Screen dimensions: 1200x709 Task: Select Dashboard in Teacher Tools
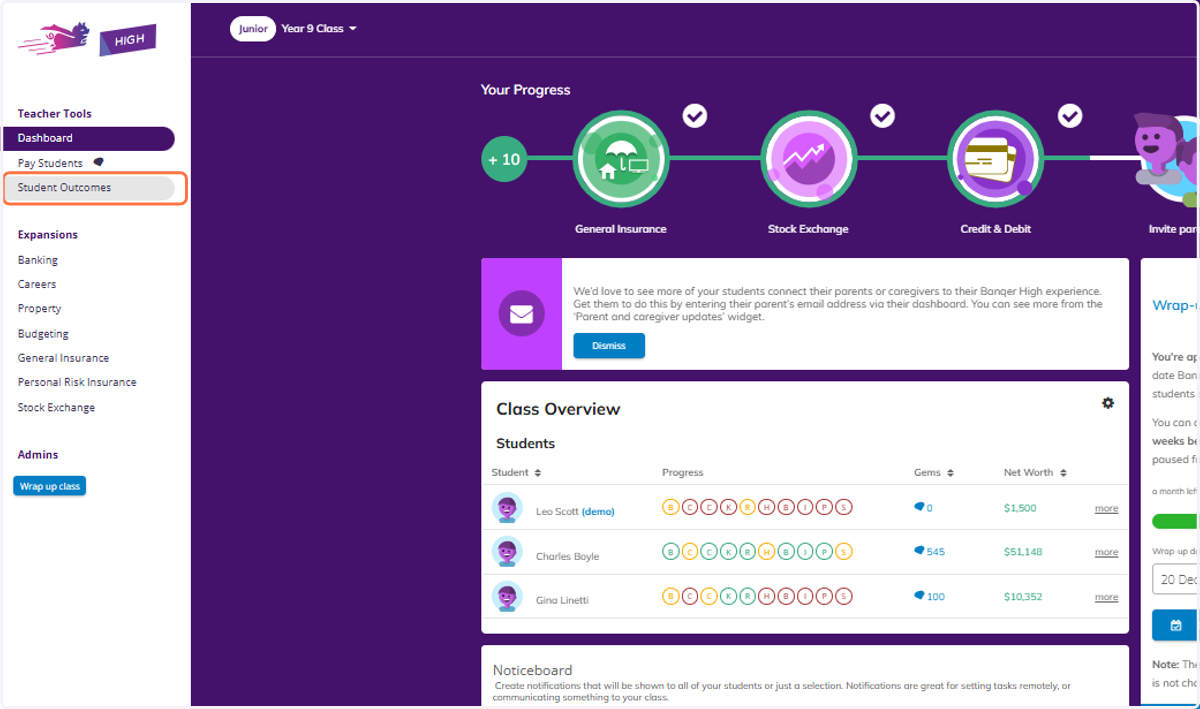tap(89, 138)
